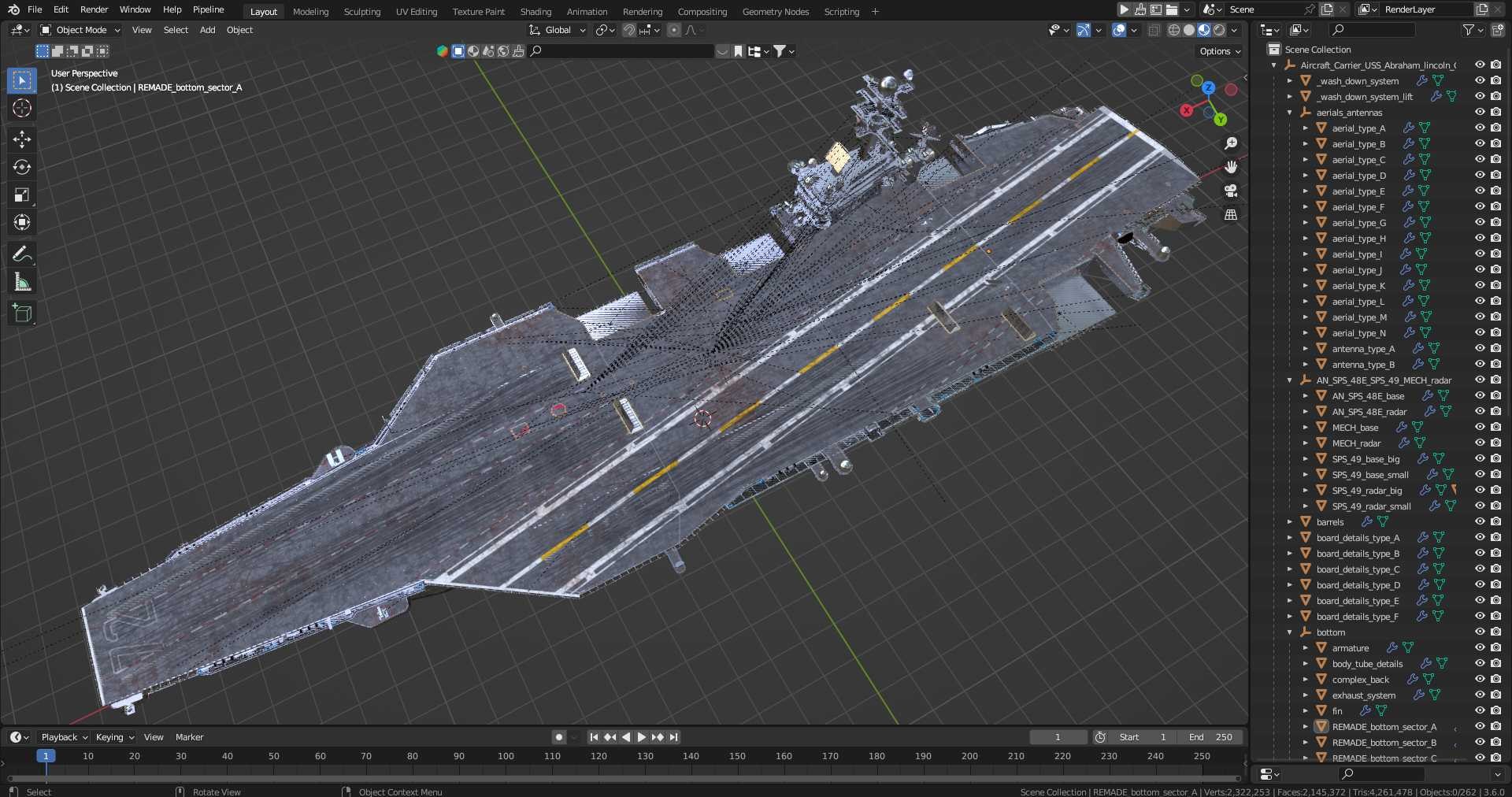Open the Marker menu in timeline

tap(189, 737)
